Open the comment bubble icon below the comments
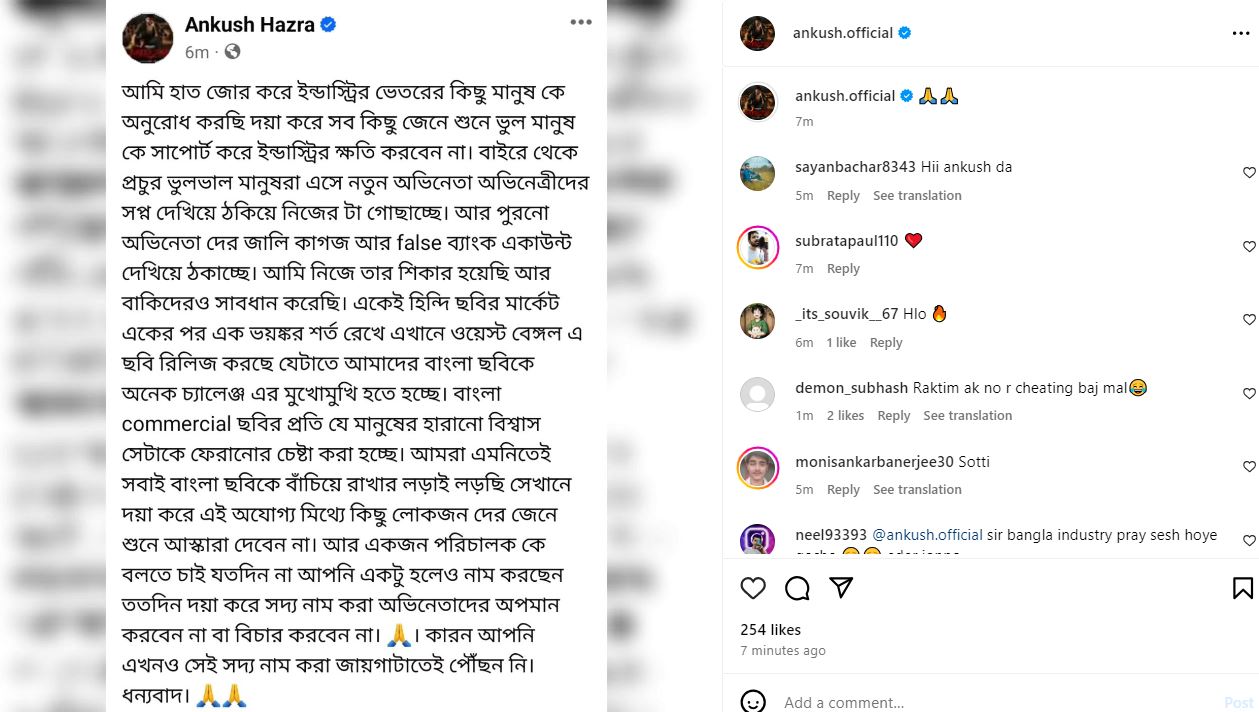1259x712 pixels. coord(797,588)
